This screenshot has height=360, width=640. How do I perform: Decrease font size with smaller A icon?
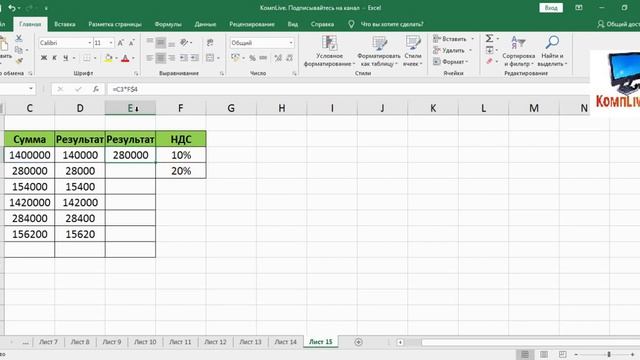[x=131, y=43]
